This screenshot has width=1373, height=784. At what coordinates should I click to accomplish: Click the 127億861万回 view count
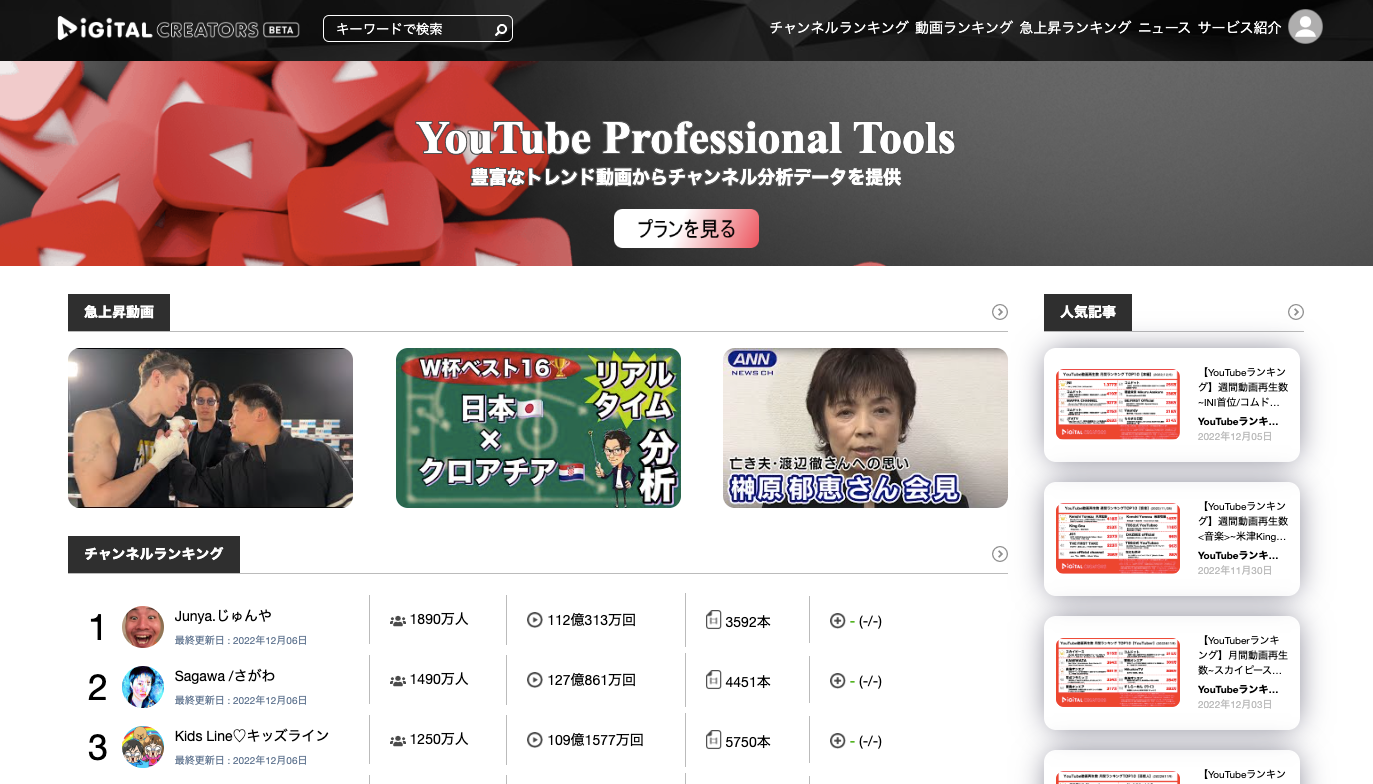(592, 680)
